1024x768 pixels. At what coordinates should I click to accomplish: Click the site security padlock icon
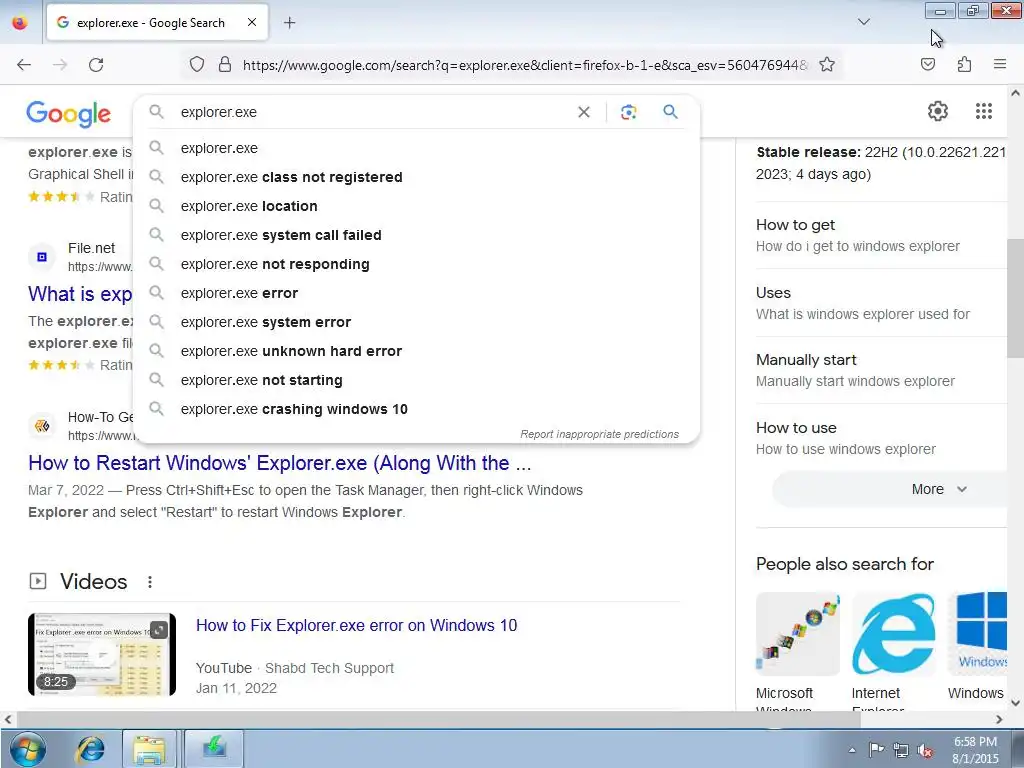tap(225, 65)
